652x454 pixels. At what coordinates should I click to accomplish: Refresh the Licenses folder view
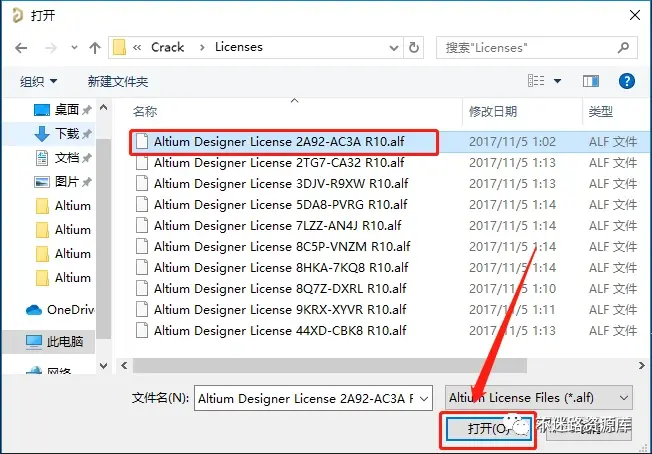pyautogui.click(x=414, y=47)
